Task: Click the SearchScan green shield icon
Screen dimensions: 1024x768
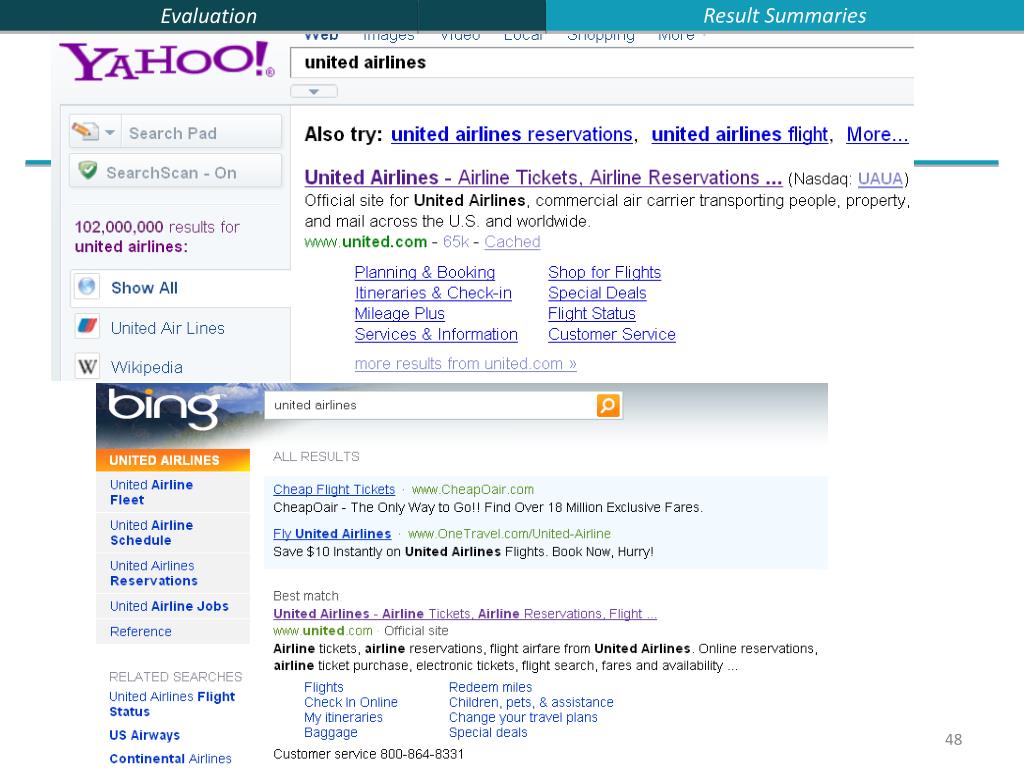Action: [x=88, y=171]
